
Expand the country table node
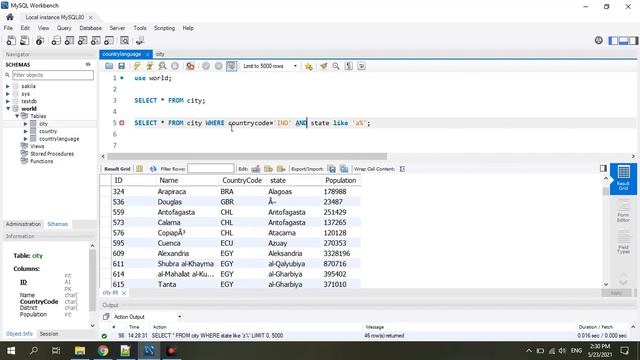[25, 131]
